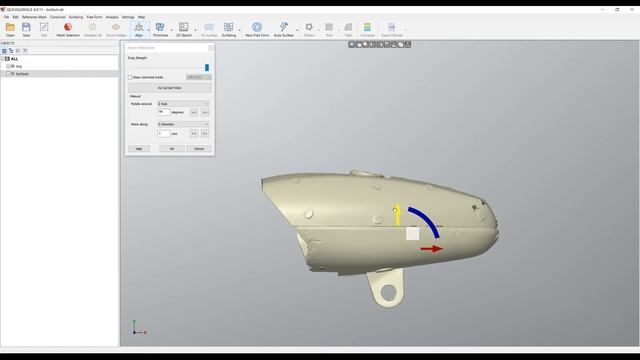Click the Save disk icon
The image size is (640, 360).
(26, 27)
